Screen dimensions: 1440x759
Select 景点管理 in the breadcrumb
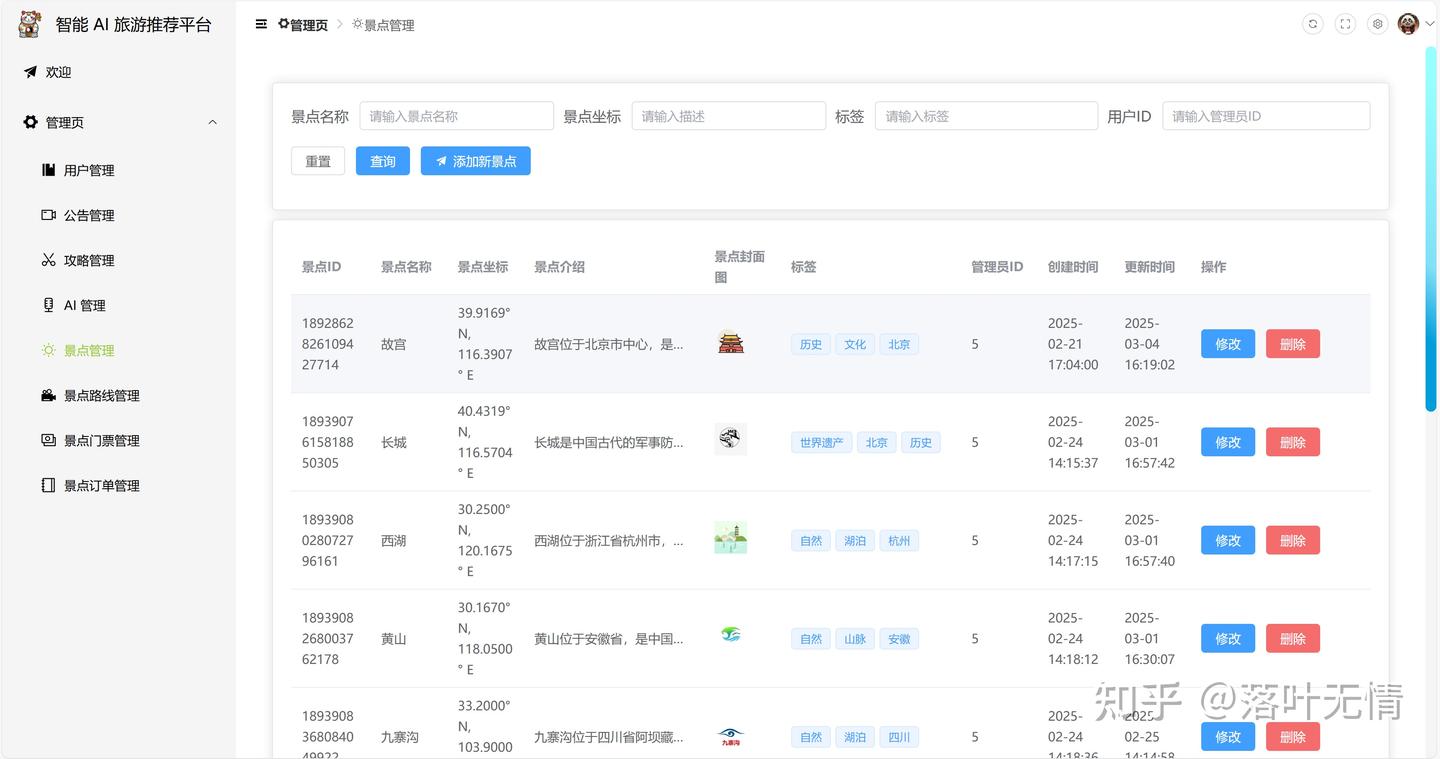click(382, 24)
